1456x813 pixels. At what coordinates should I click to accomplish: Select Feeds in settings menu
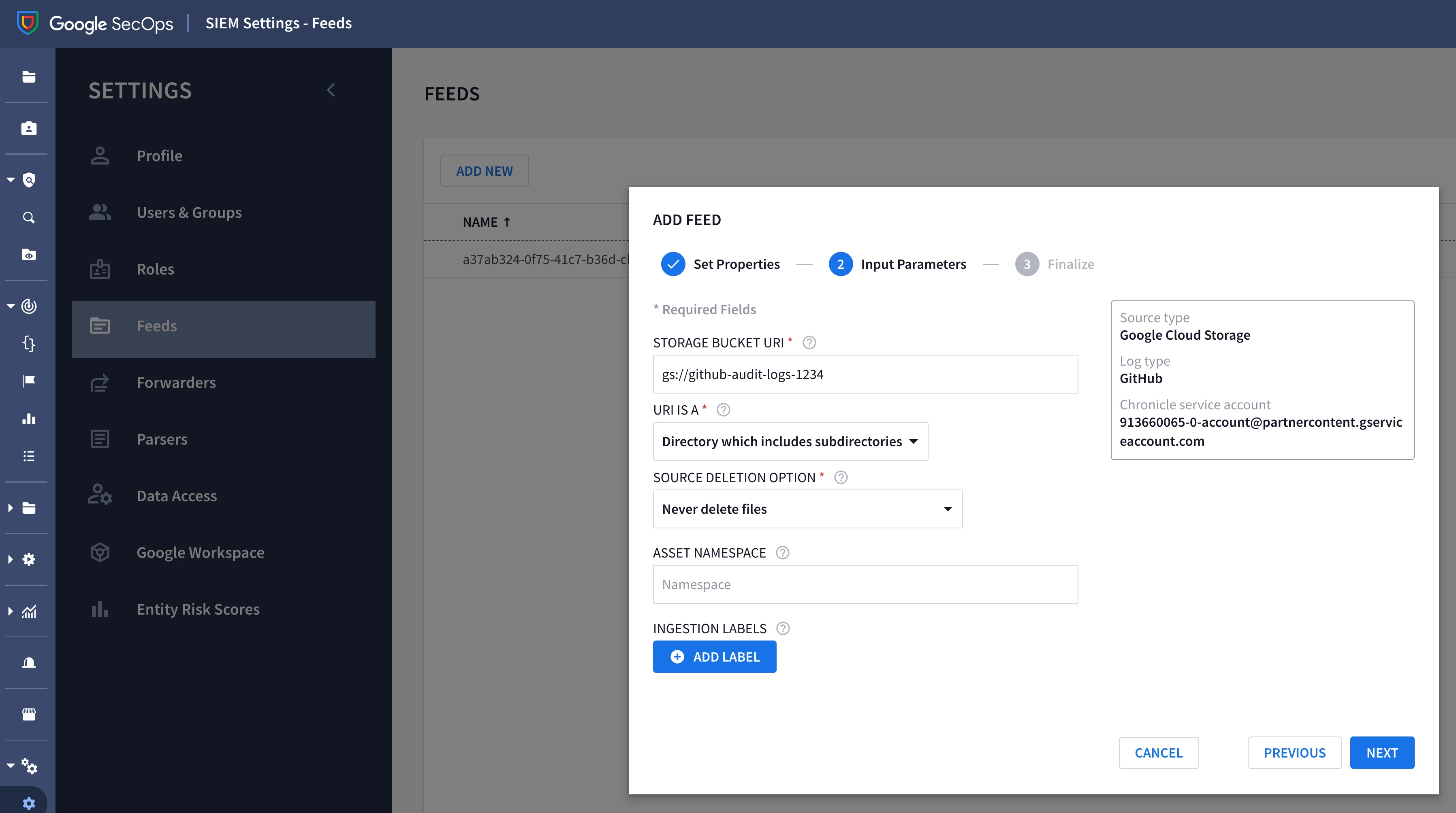pyautogui.click(x=223, y=330)
